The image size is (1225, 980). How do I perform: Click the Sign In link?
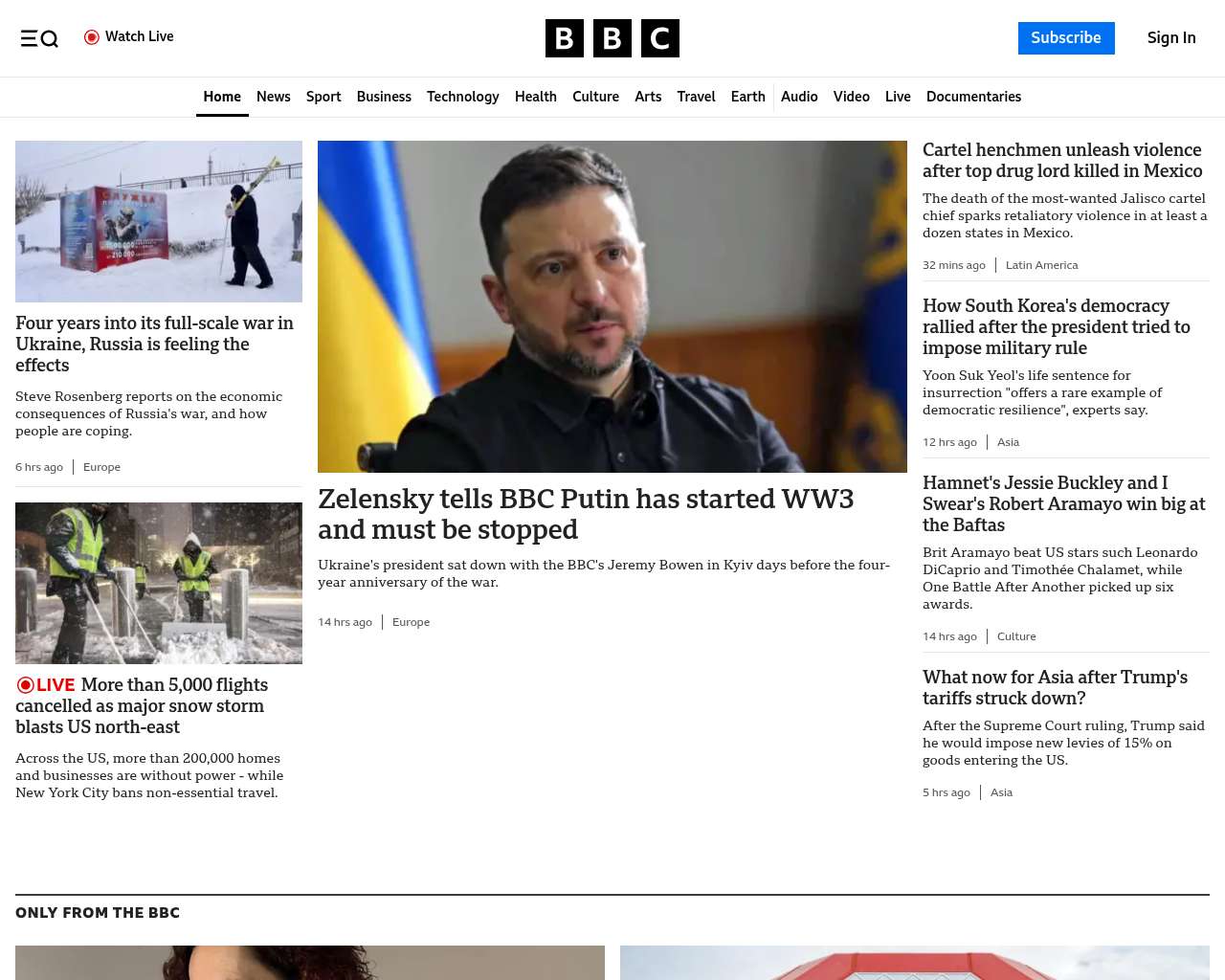1170,38
